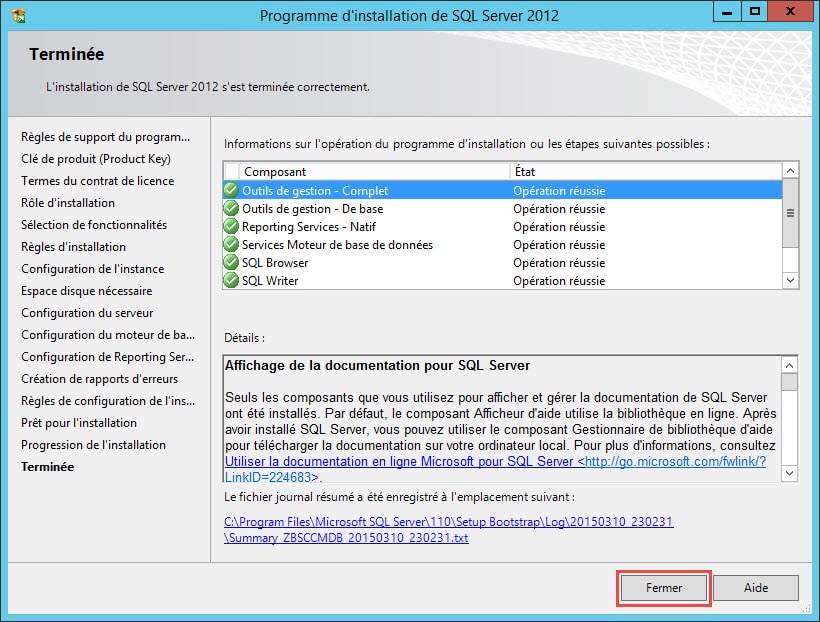The height and width of the screenshot is (622, 820).
Task: Click step 'Création de rapports d'erreurs'
Action: (99, 379)
